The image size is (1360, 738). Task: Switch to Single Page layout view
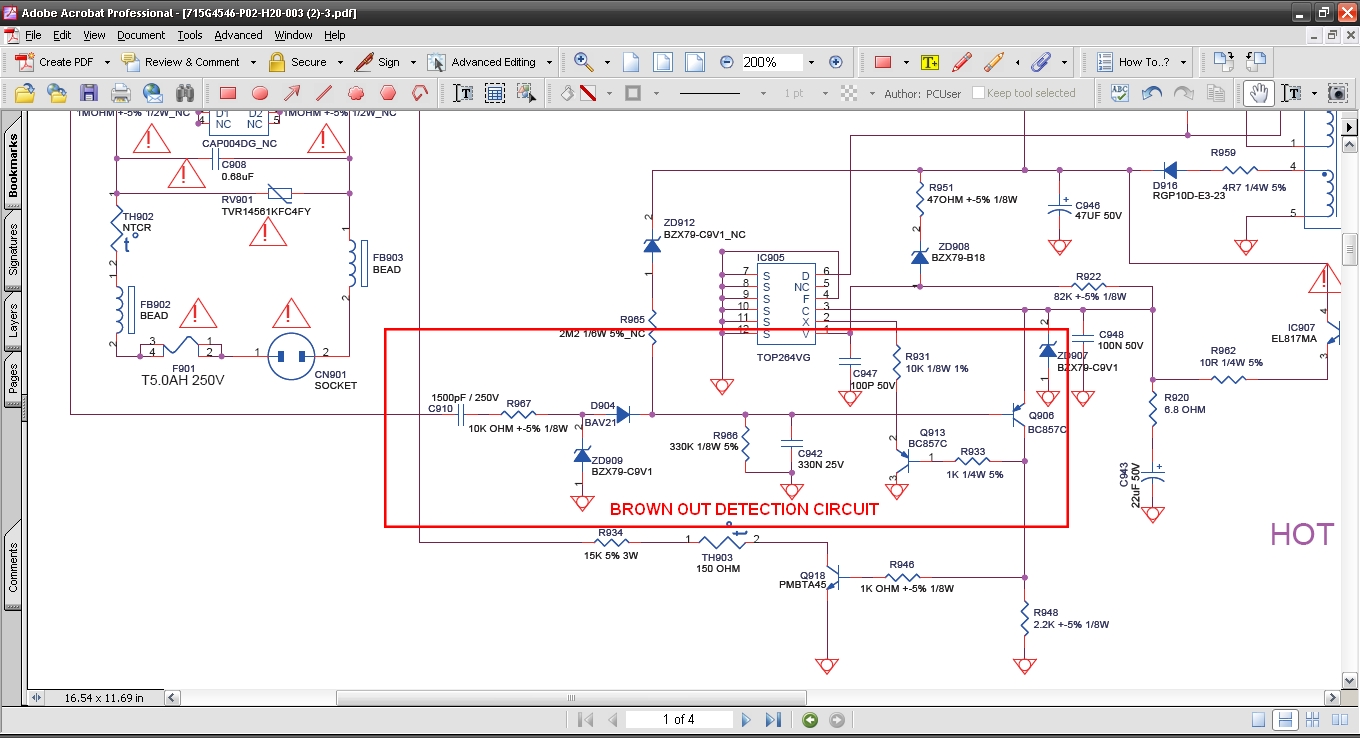pos(1259,720)
